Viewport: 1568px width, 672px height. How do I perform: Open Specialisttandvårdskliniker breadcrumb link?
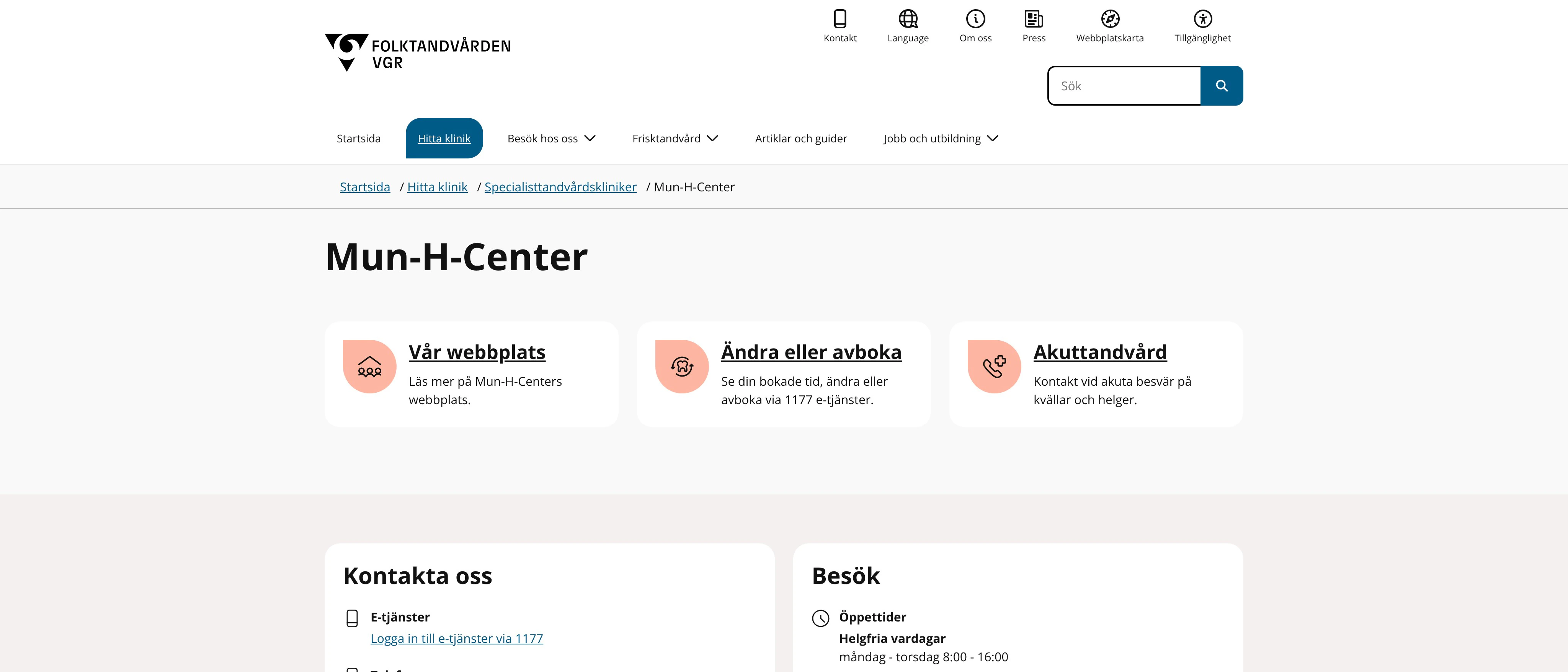[x=560, y=187]
